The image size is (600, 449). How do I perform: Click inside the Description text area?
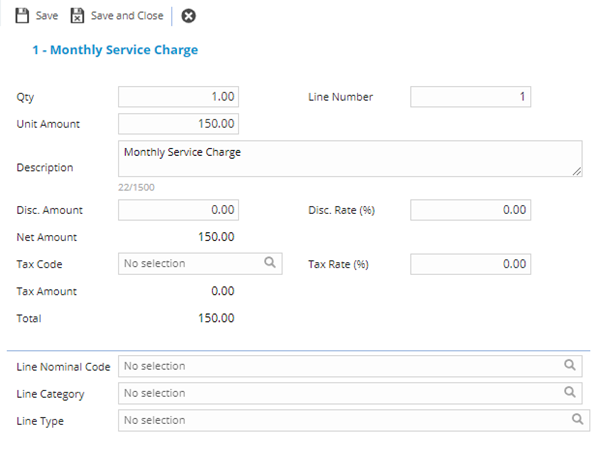pos(350,158)
